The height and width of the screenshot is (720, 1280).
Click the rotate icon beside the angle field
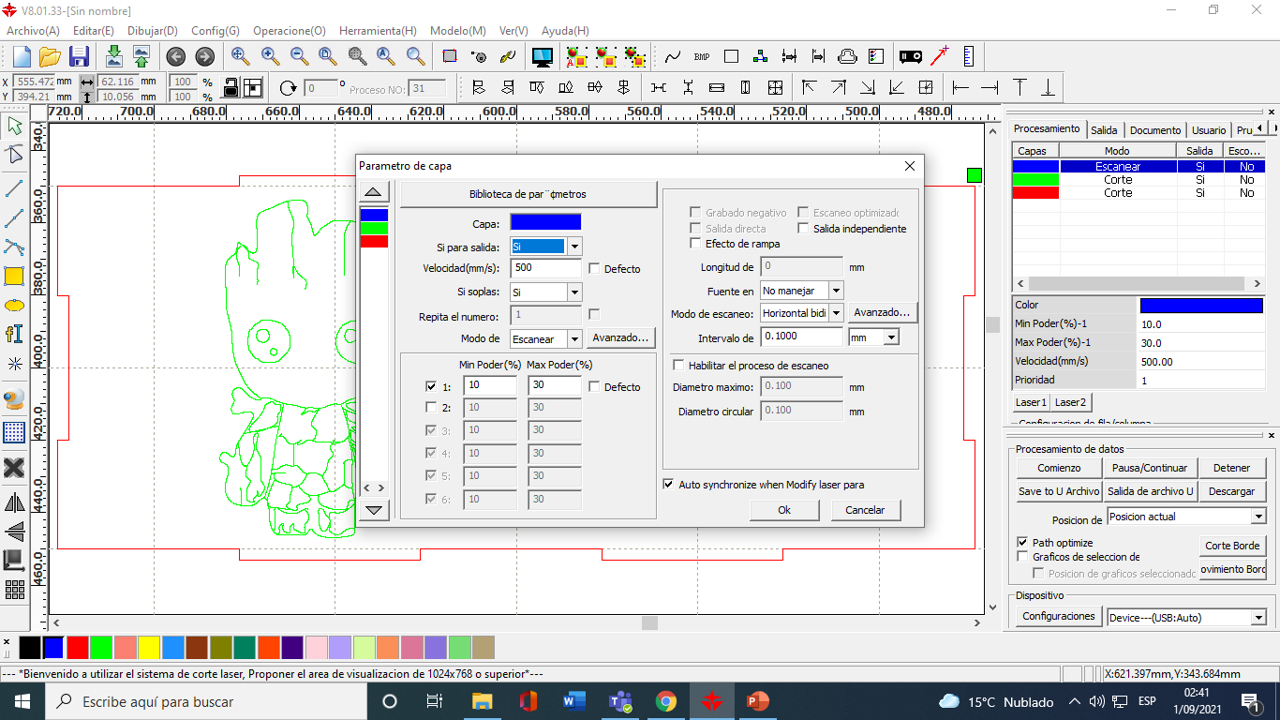(288, 88)
